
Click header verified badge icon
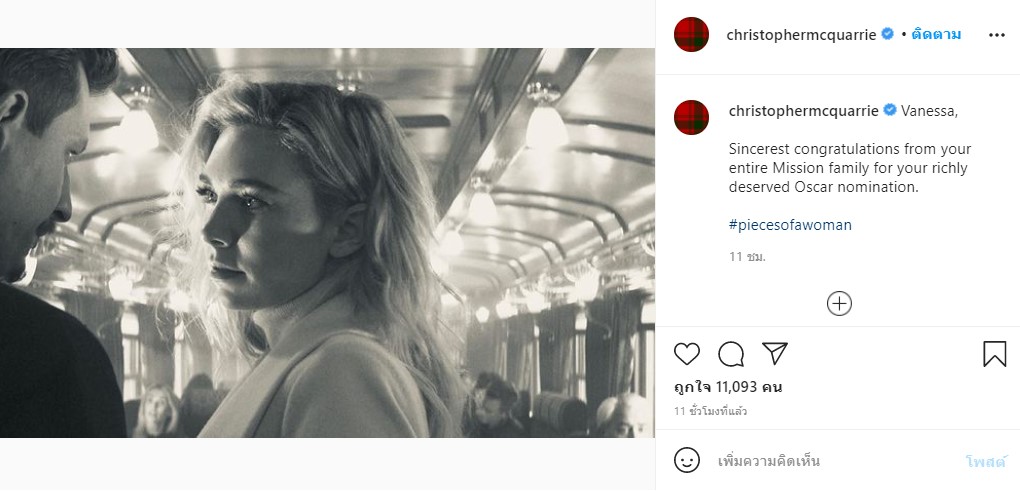886,35
